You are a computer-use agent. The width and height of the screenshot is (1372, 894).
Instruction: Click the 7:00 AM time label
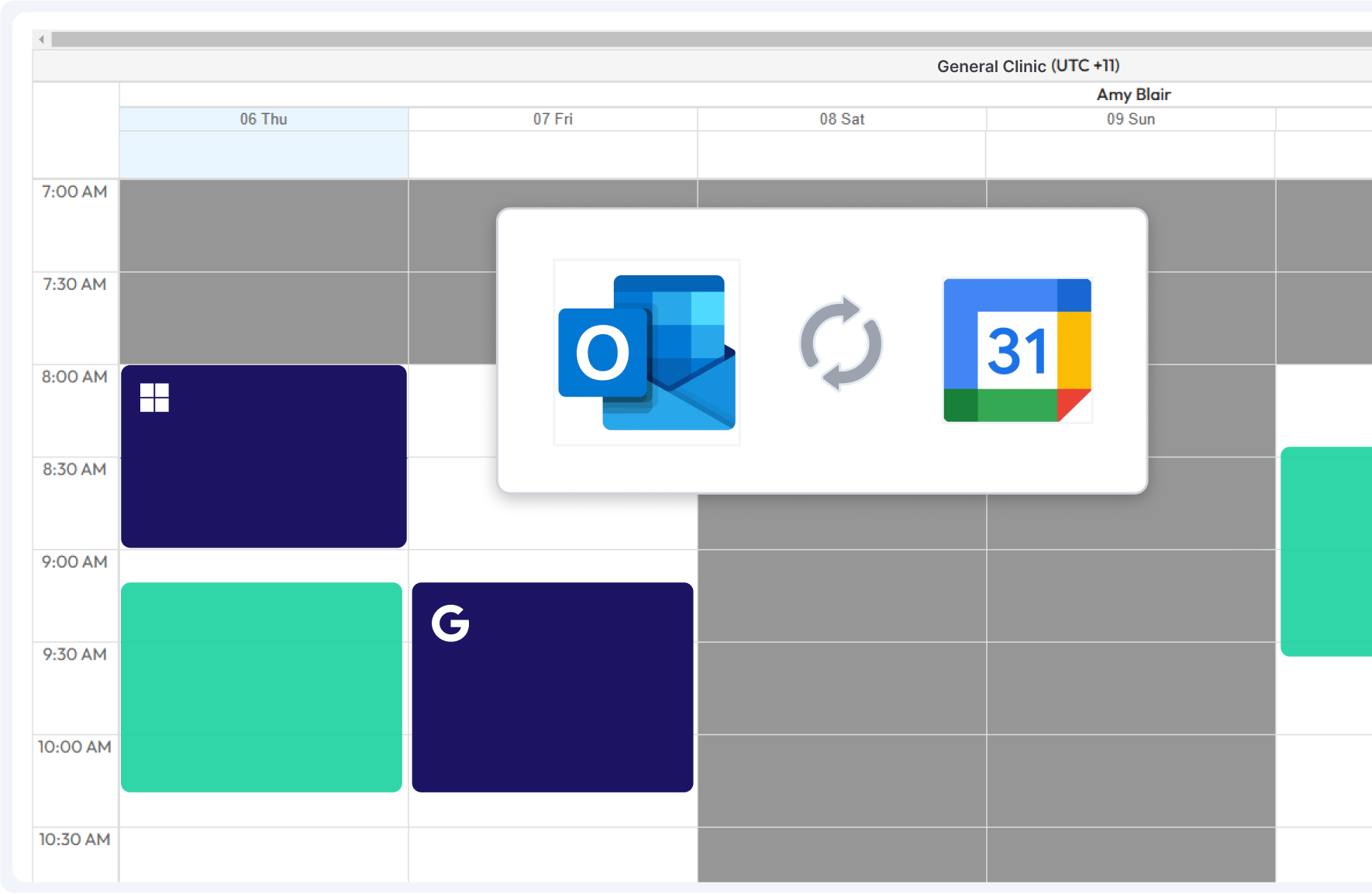point(74,192)
